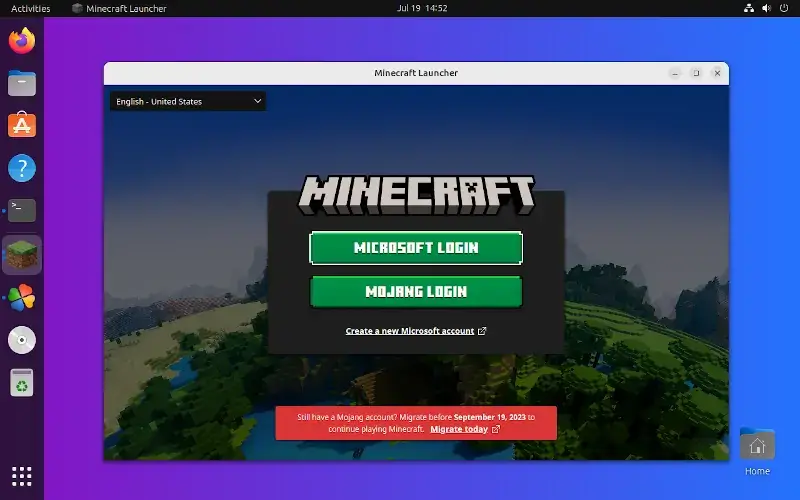Open the power menu icon

pyautogui.click(x=784, y=8)
